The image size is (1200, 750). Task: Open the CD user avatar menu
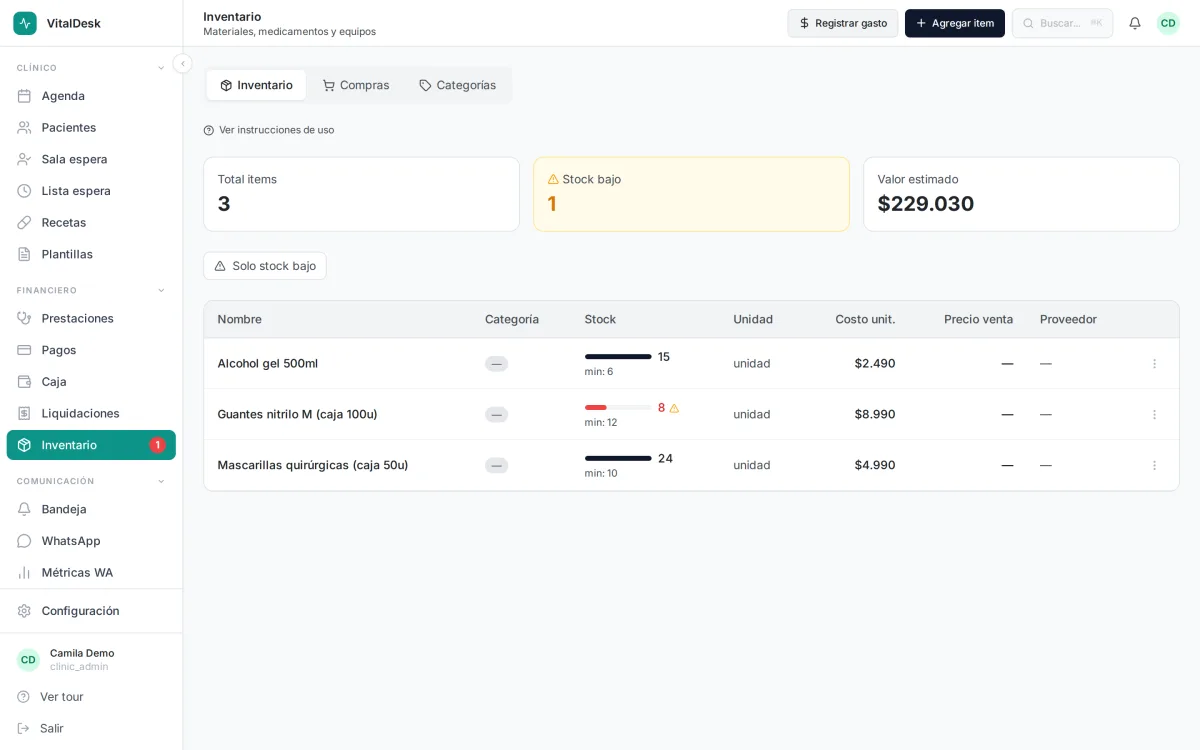click(1168, 23)
